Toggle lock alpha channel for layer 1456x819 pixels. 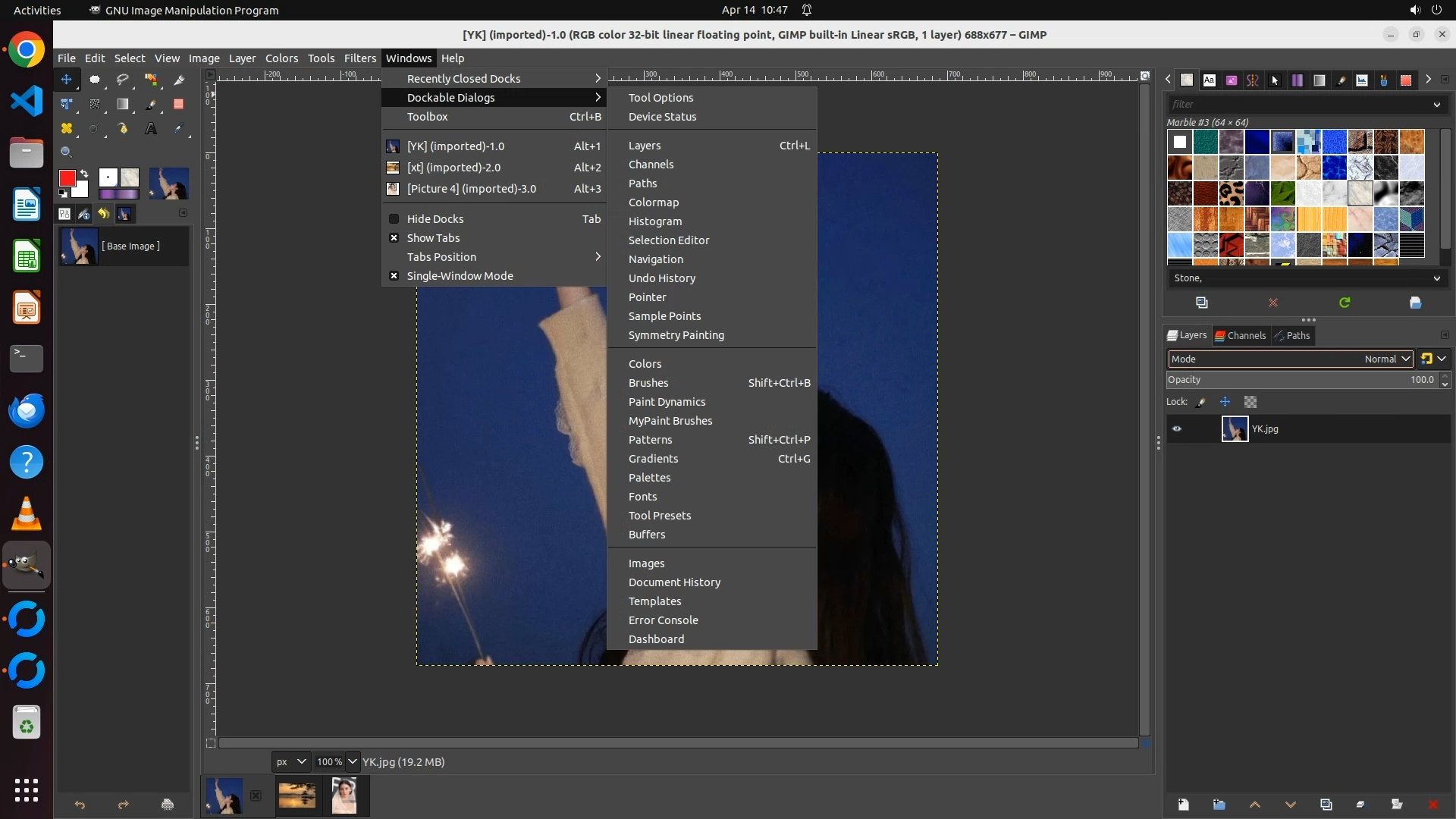[1250, 402]
